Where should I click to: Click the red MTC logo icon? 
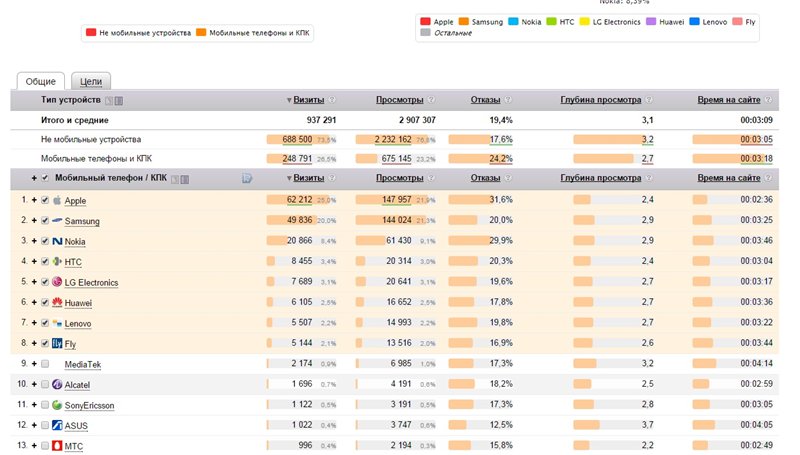[x=57, y=446]
